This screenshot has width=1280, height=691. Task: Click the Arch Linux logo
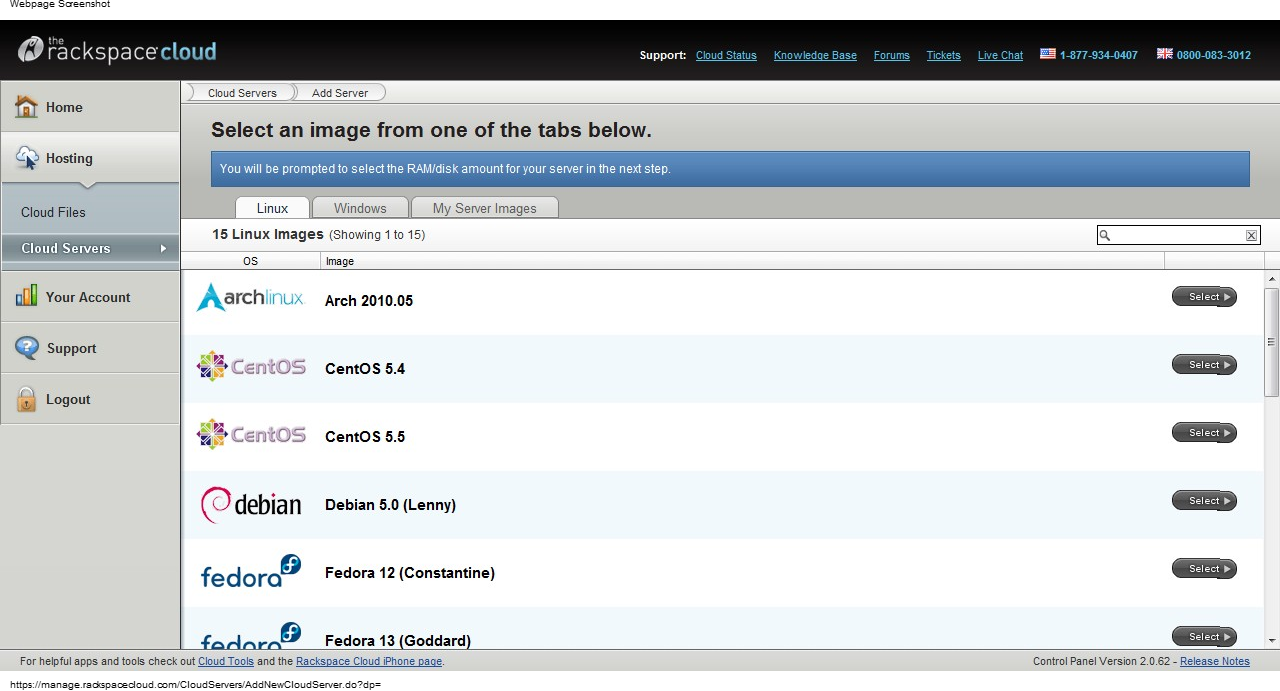250,297
